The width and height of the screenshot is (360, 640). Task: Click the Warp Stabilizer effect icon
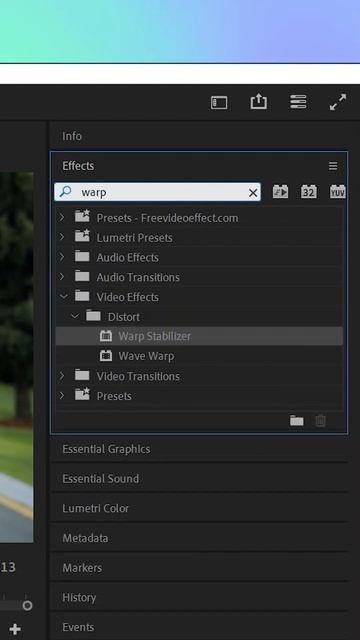point(106,336)
